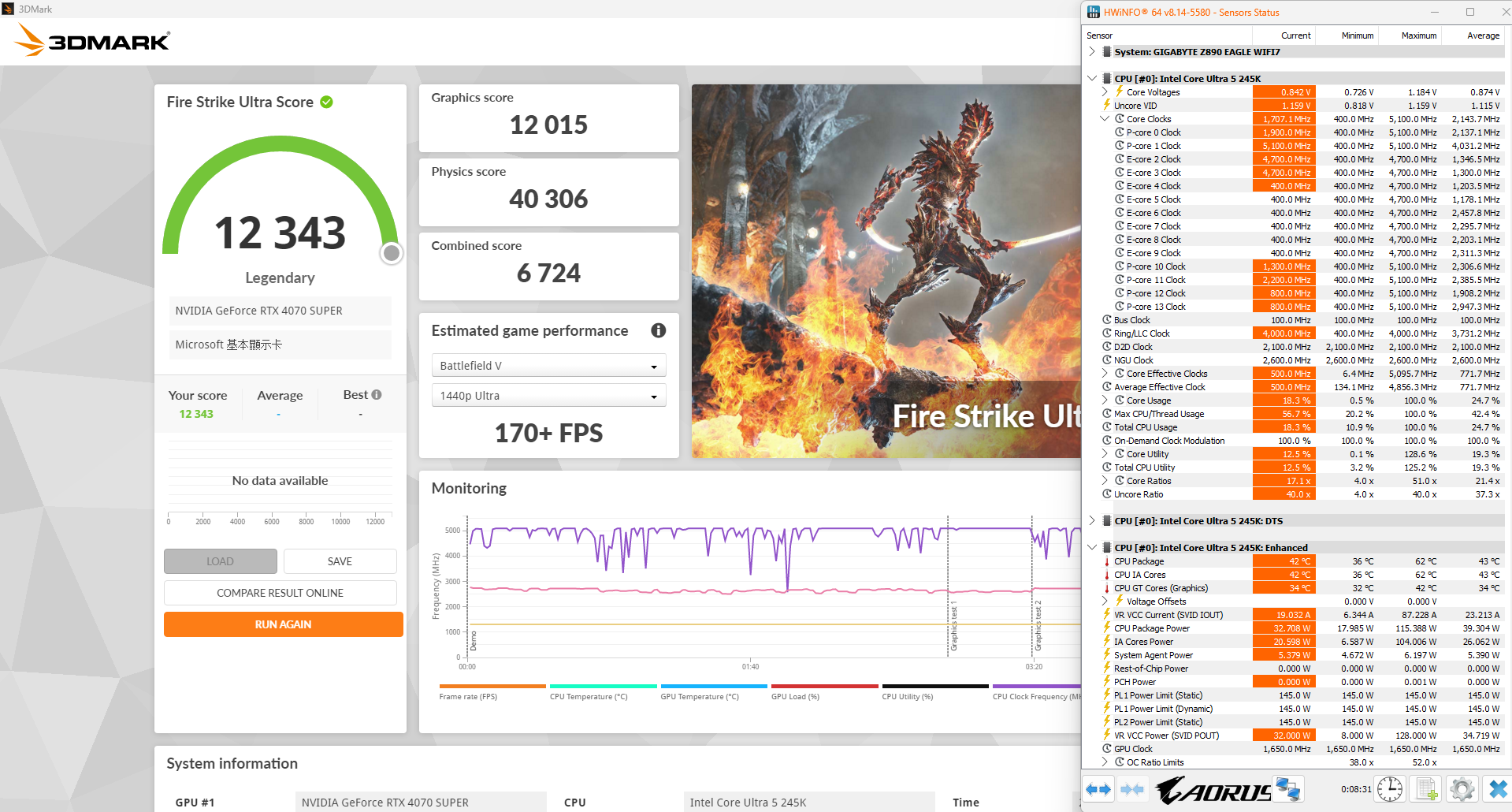
Task: Collapse the CPU [#0]: Intel Core Ultra 5 245K group
Action: coord(1092,79)
